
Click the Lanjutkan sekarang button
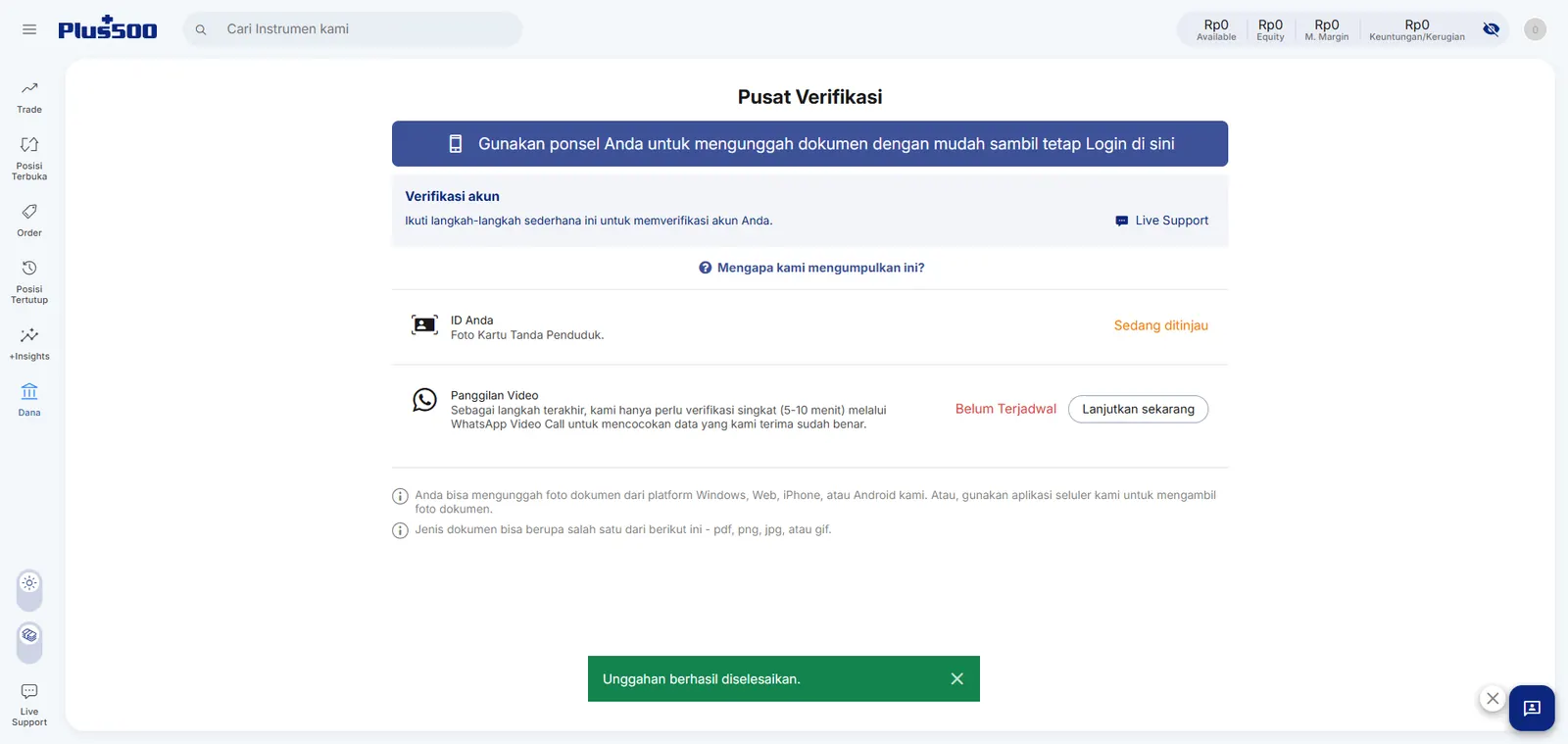click(x=1138, y=409)
